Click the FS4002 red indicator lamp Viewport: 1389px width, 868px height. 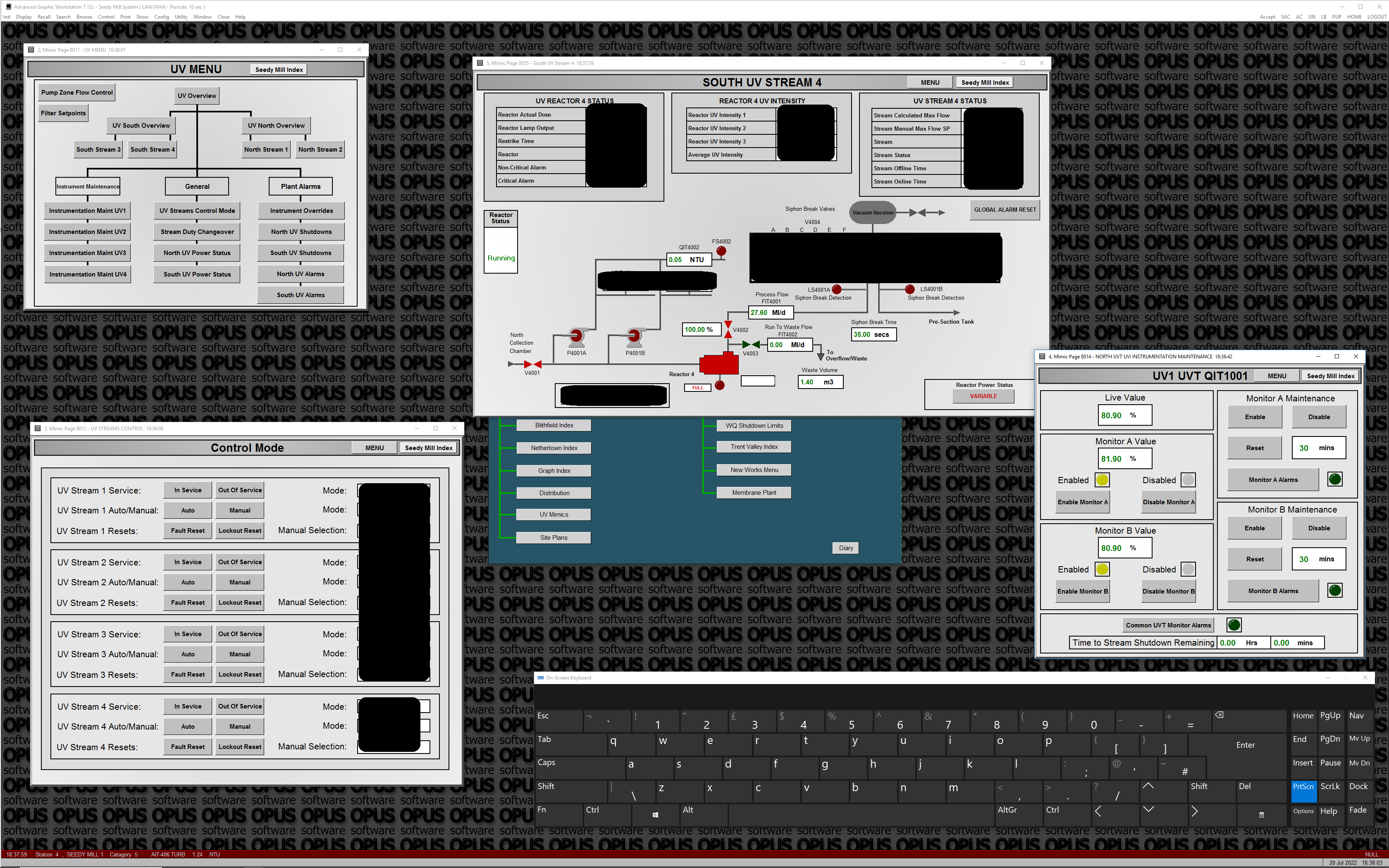coord(721,251)
